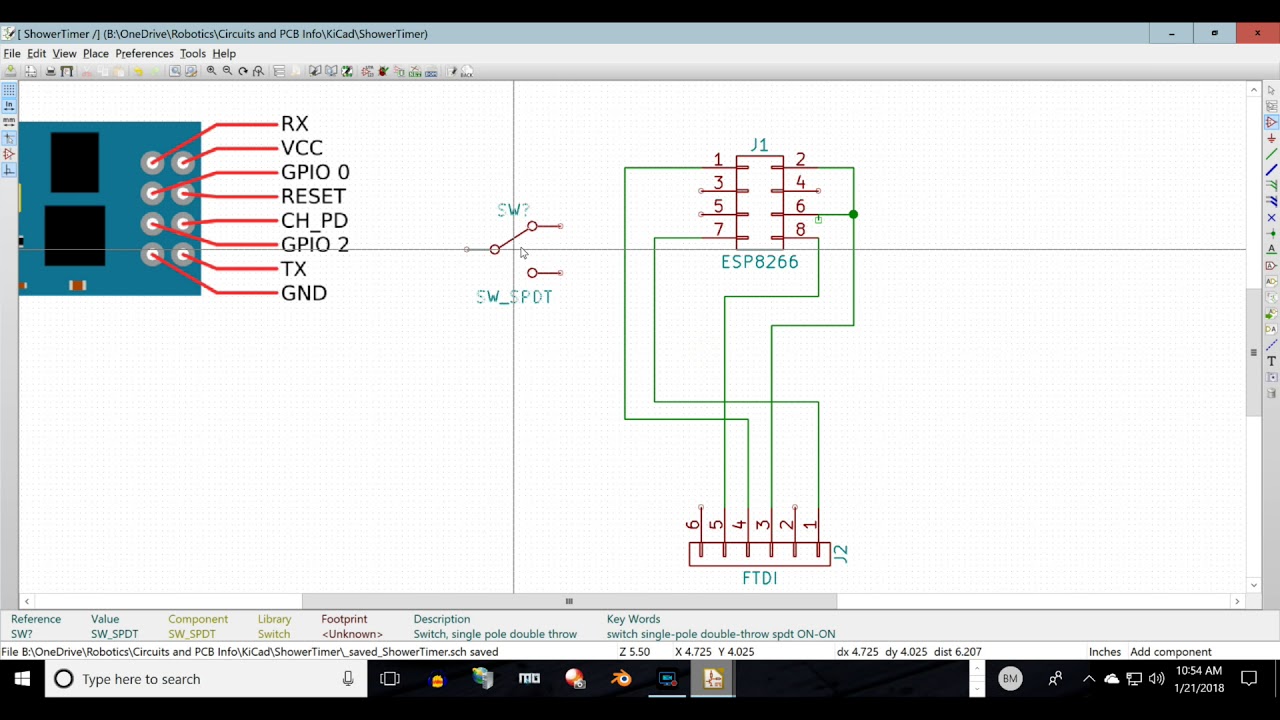Viewport: 1280px width, 720px height.
Task: Redraw the schematic view
Action: pos(243,71)
